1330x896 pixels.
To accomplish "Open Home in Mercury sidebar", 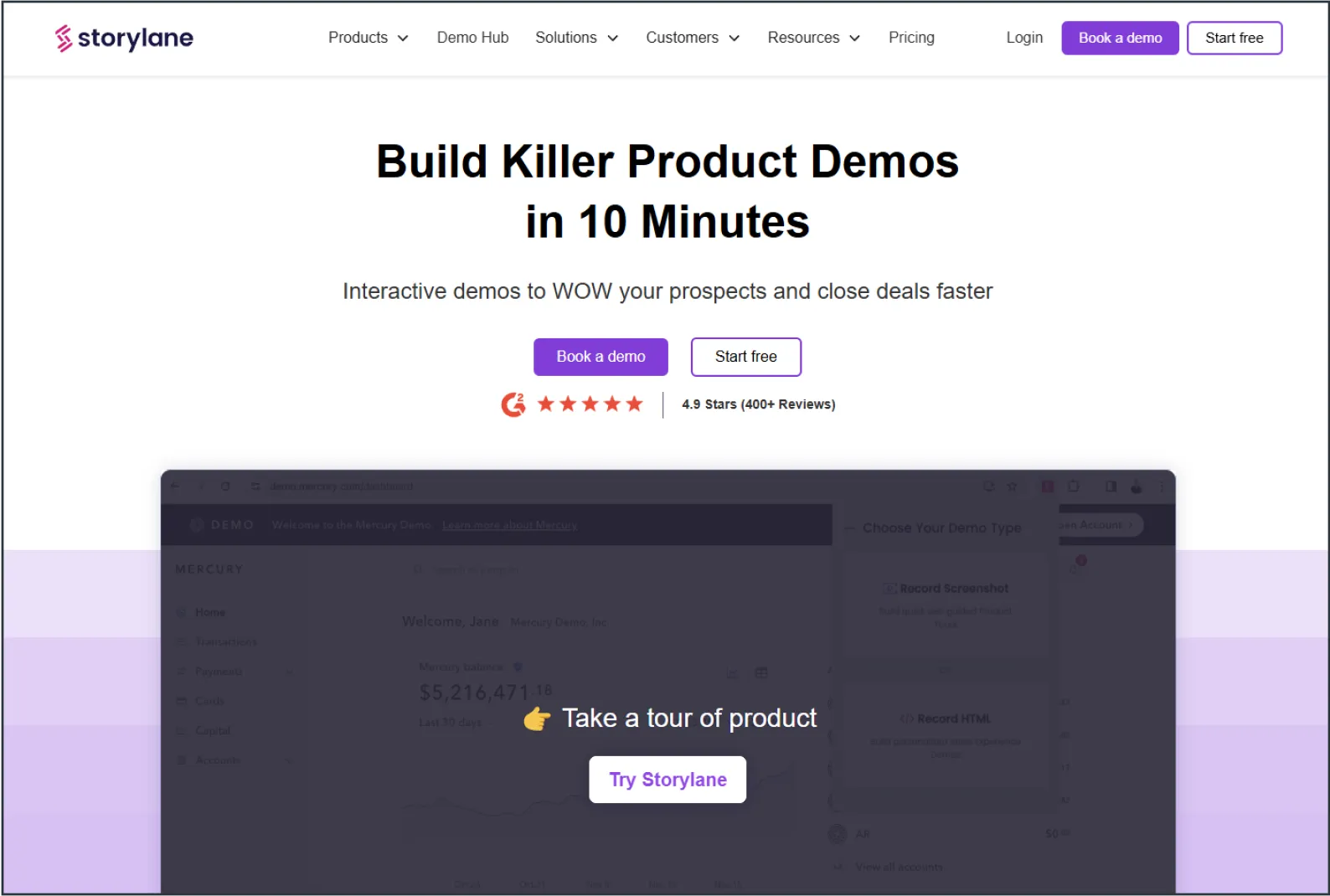I will coord(209,612).
